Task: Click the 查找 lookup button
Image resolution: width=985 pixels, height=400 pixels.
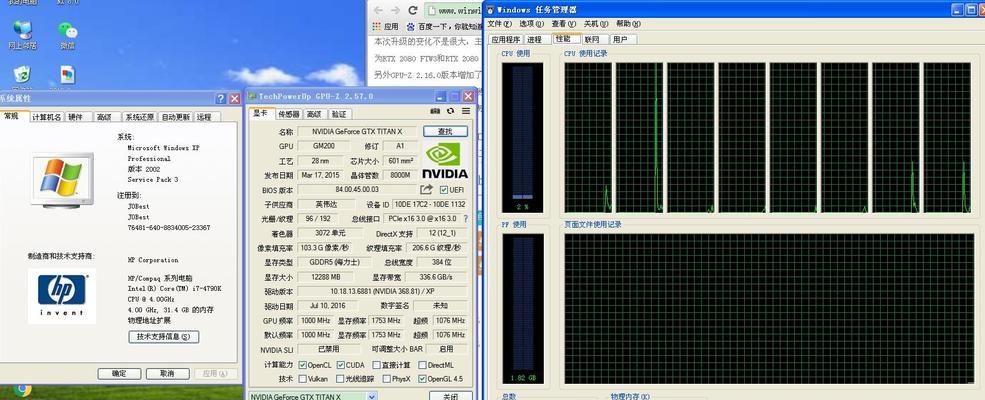Action: click(445, 131)
